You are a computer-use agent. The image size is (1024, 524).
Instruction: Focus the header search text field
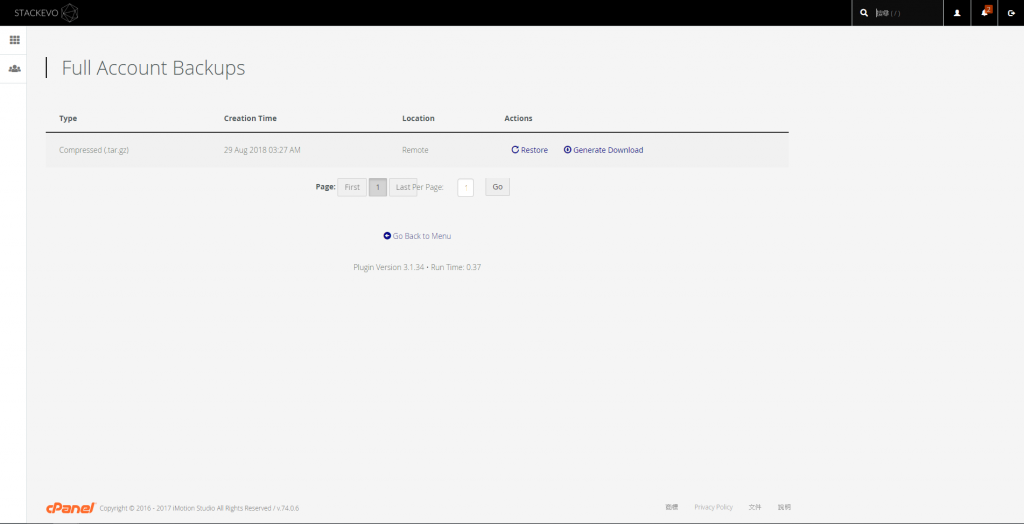coord(906,13)
